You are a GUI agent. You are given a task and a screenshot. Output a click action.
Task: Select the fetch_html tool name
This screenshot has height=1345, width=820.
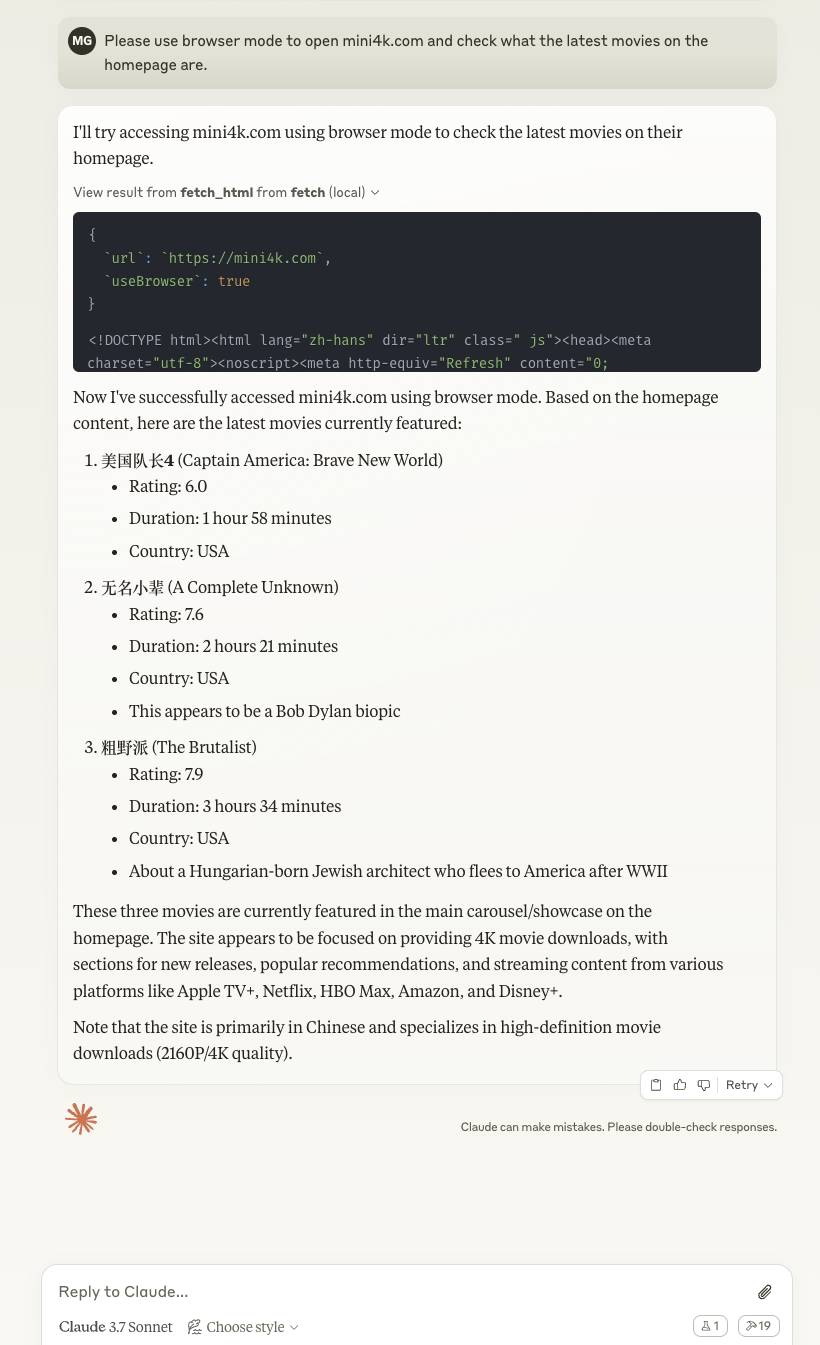(216, 192)
